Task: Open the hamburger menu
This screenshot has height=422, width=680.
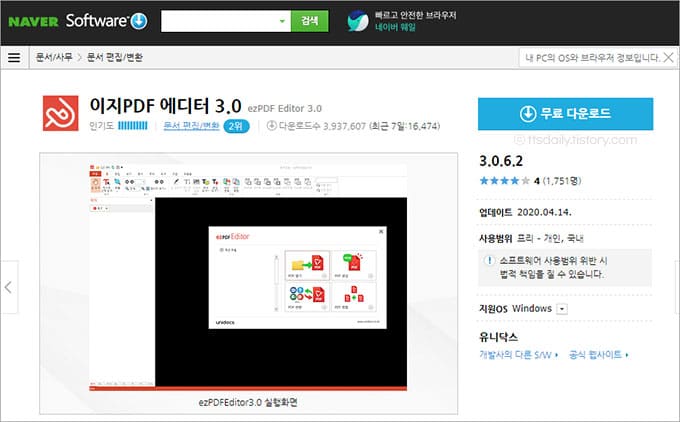Action: [14, 57]
